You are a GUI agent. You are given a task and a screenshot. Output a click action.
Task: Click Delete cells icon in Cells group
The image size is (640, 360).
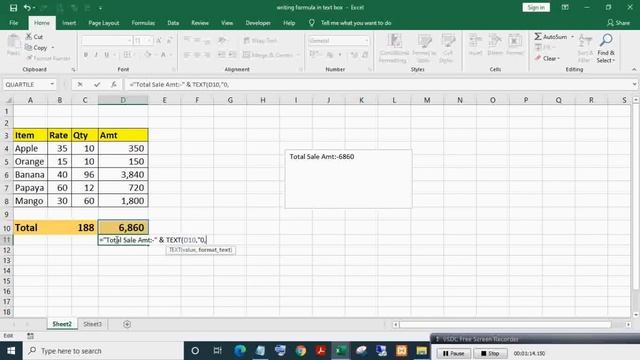click(x=495, y=45)
